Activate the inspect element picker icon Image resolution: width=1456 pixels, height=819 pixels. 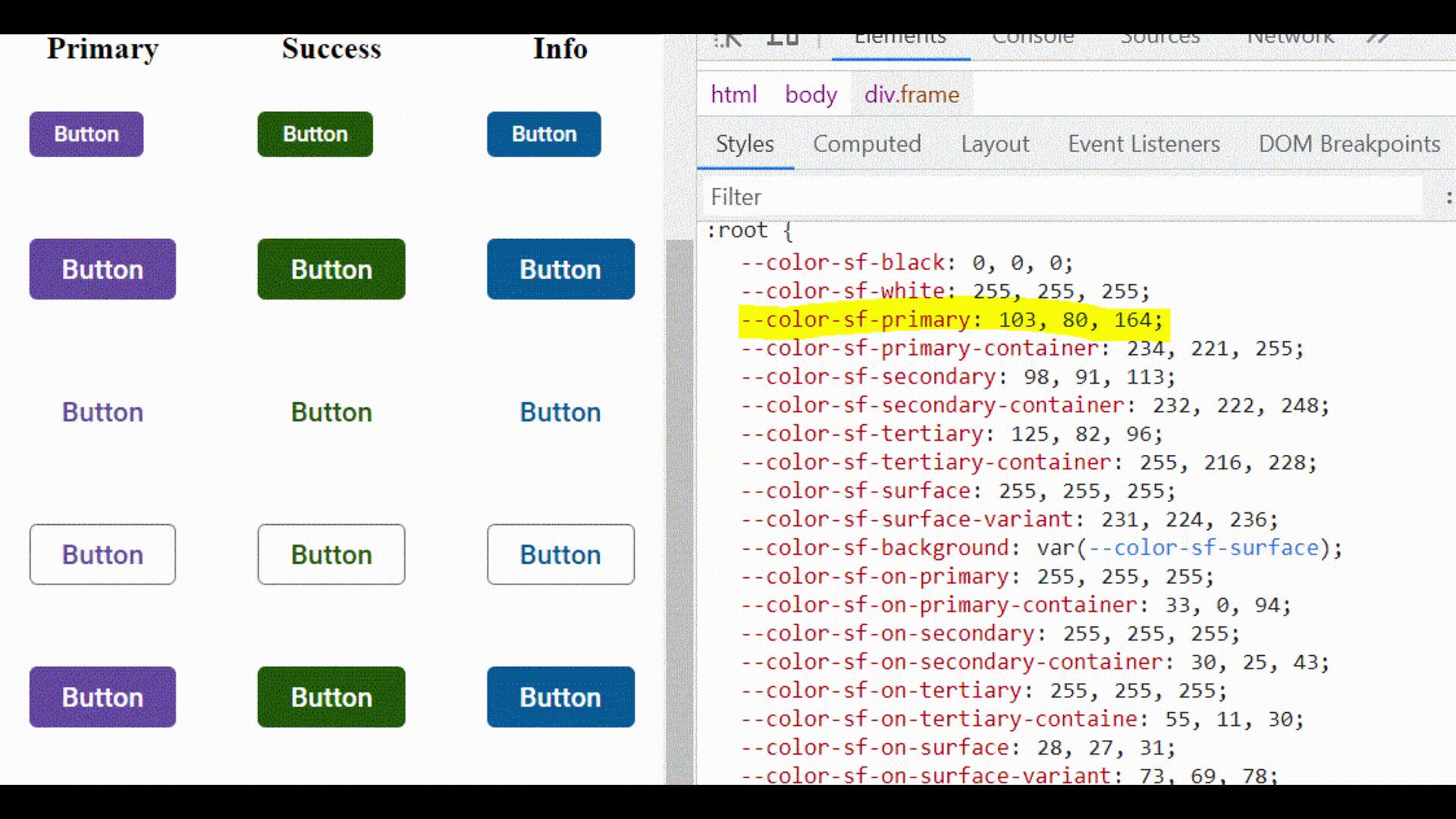[728, 39]
